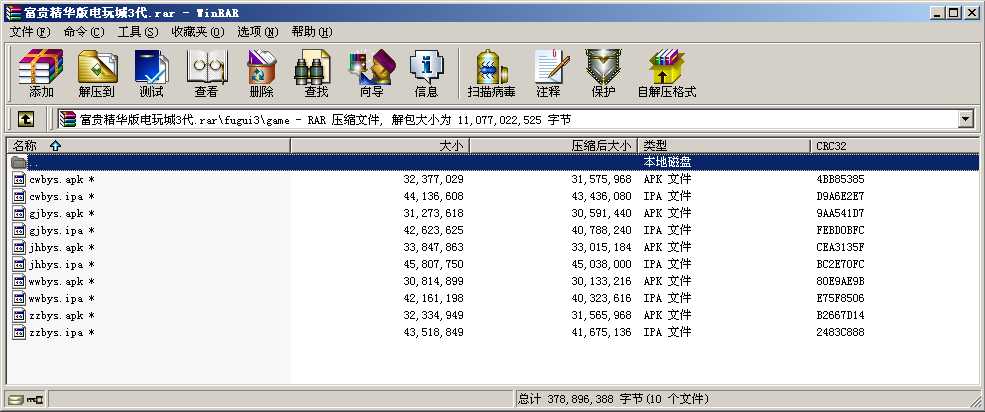
Task: Open the 文件(F) menu
Action: point(29,31)
